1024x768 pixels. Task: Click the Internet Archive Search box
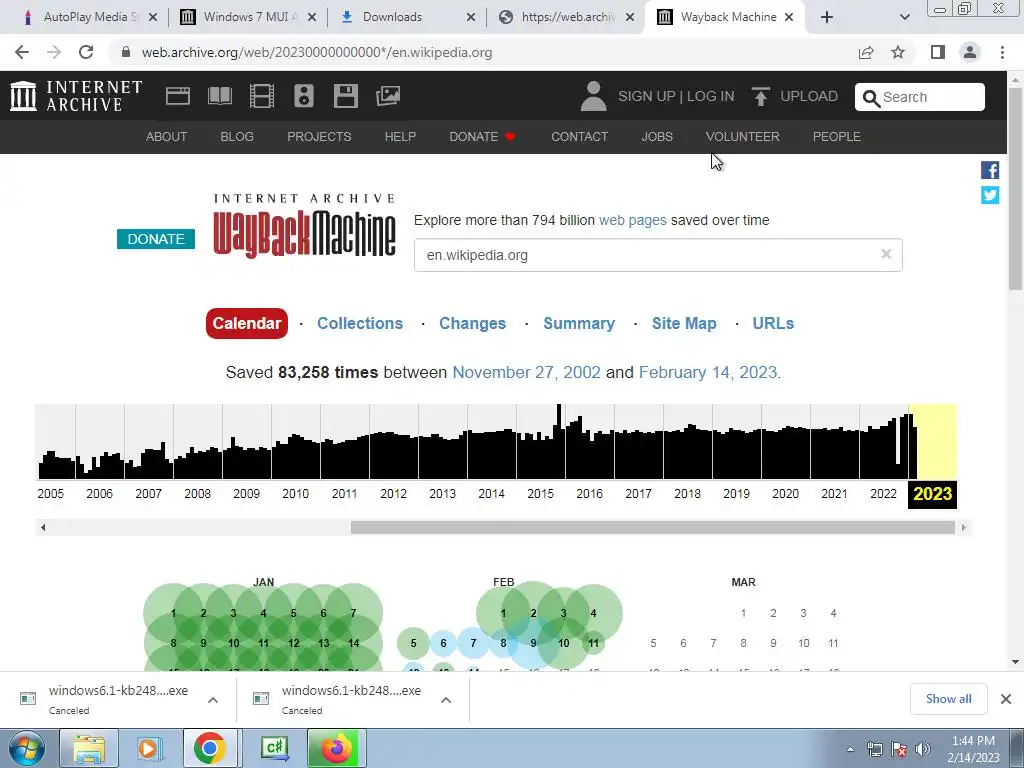(920, 97)
